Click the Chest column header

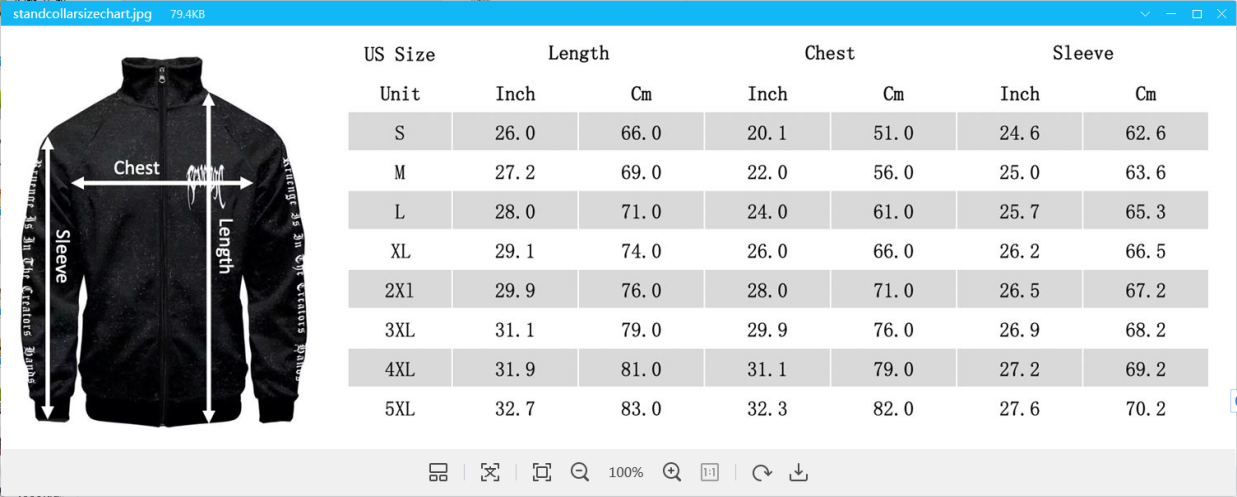829,53
